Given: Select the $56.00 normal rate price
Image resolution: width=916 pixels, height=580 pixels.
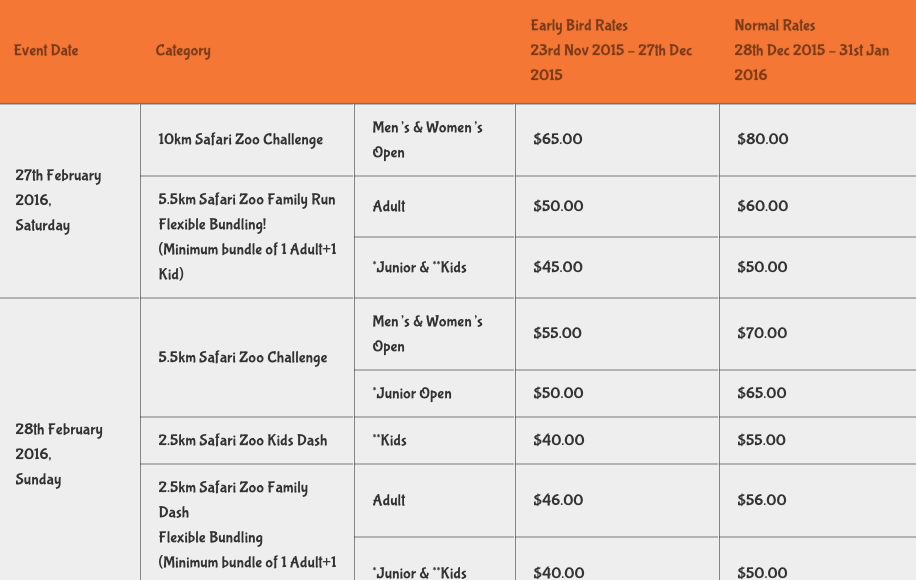Looking at the screenshot, I should pos(762,500).
